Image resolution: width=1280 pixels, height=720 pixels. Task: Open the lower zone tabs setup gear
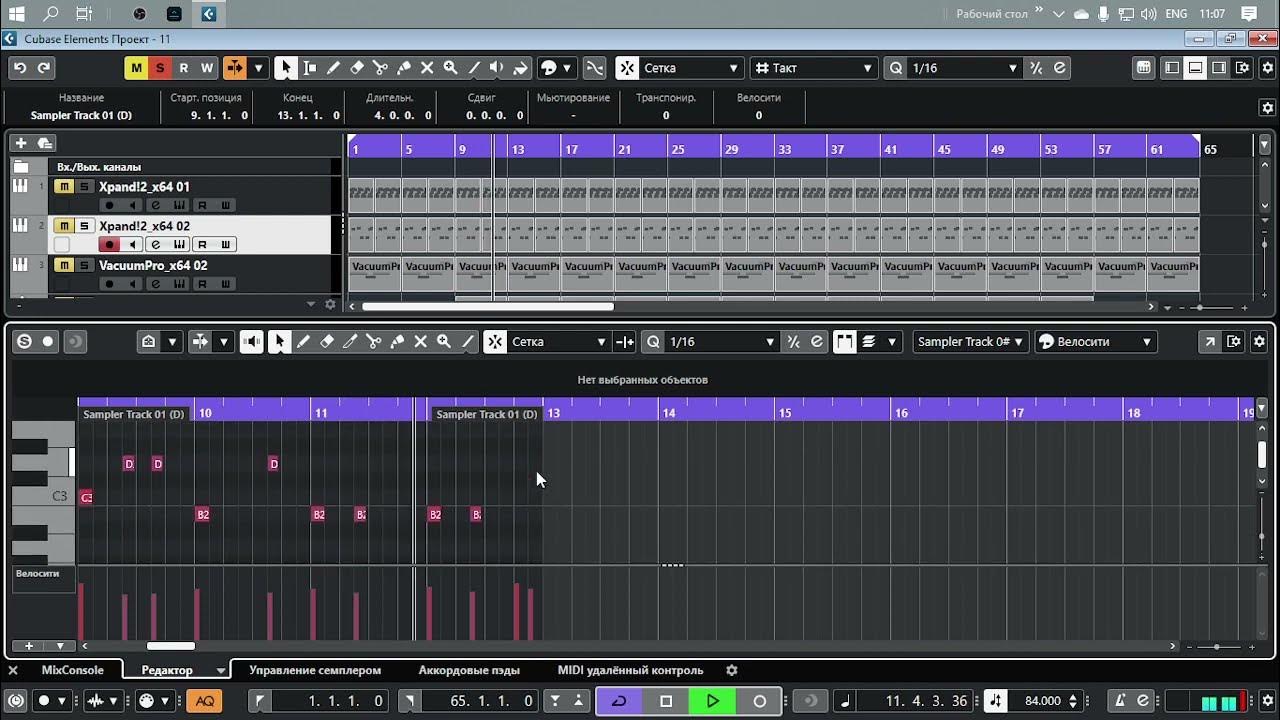pyautogui.click(x=731, y=670)
